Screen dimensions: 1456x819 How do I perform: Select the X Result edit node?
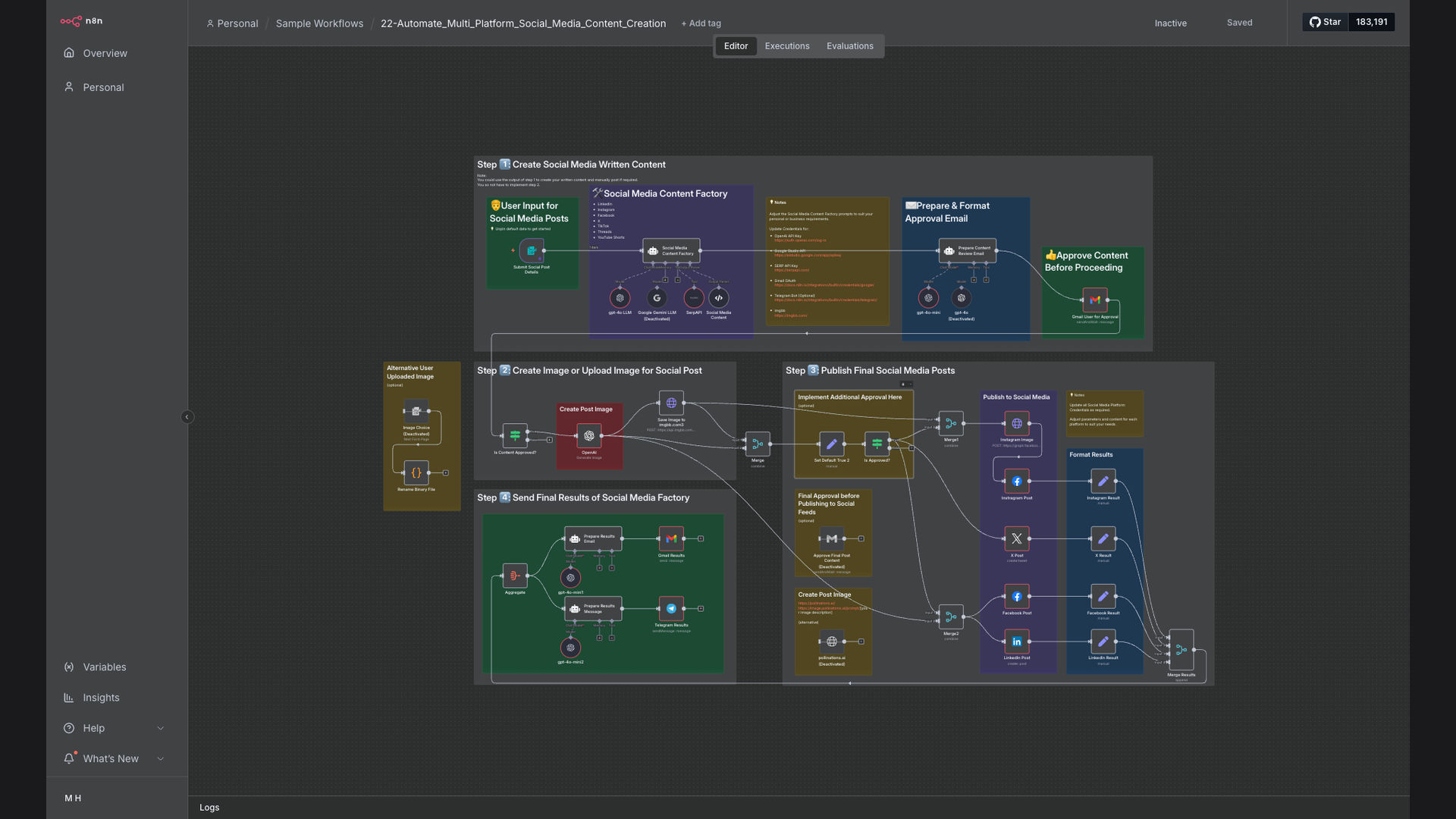click(1103, 538)
